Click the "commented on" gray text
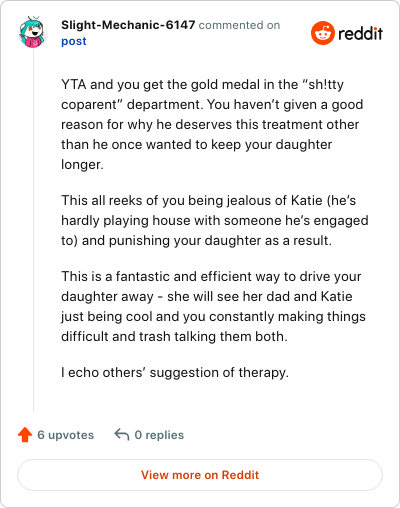The image size is (400, 508). pos(239,25)
